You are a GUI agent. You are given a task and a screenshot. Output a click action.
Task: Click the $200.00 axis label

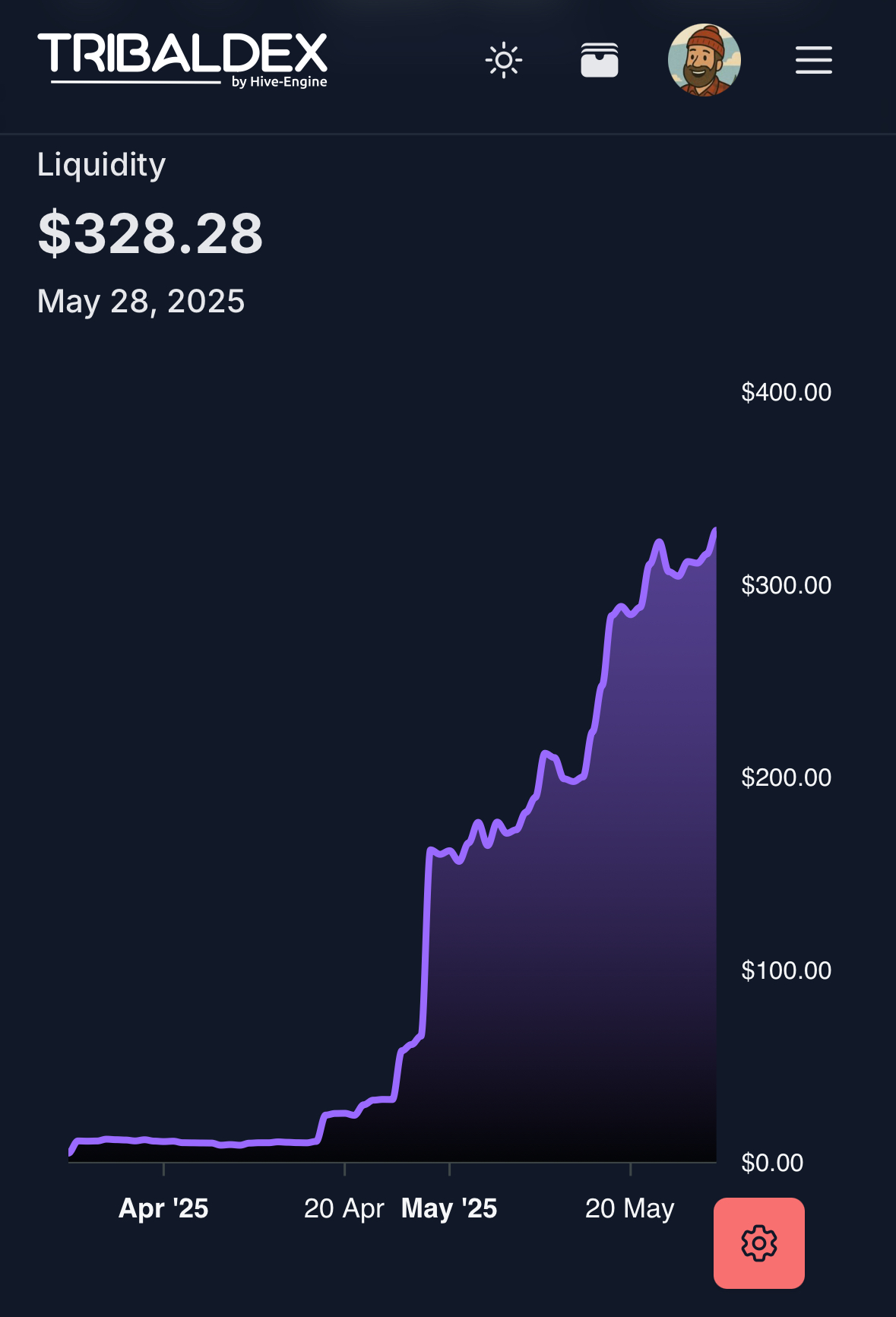click(x=787, y=777)
